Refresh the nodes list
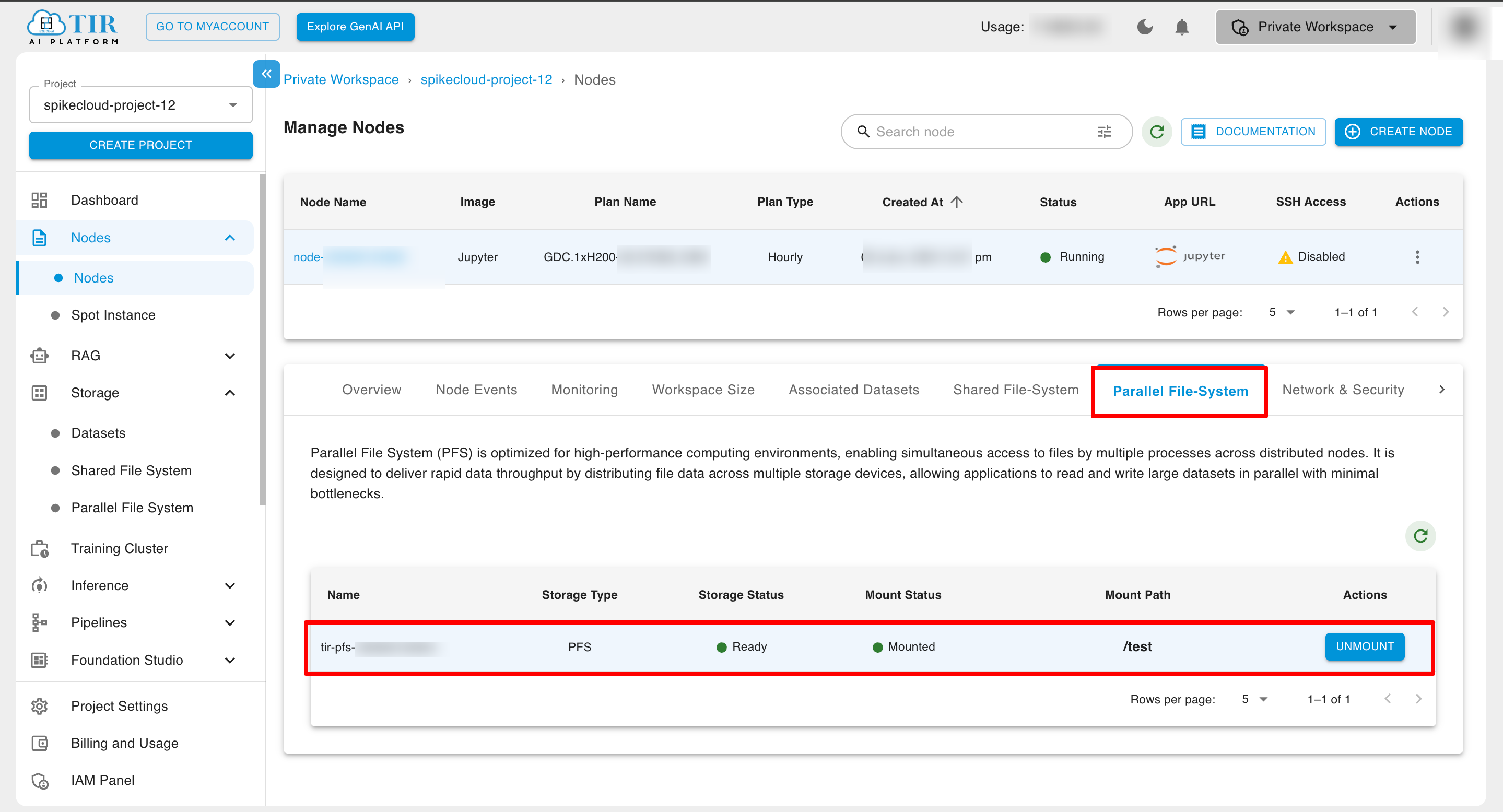 [x=1157, y=132]
